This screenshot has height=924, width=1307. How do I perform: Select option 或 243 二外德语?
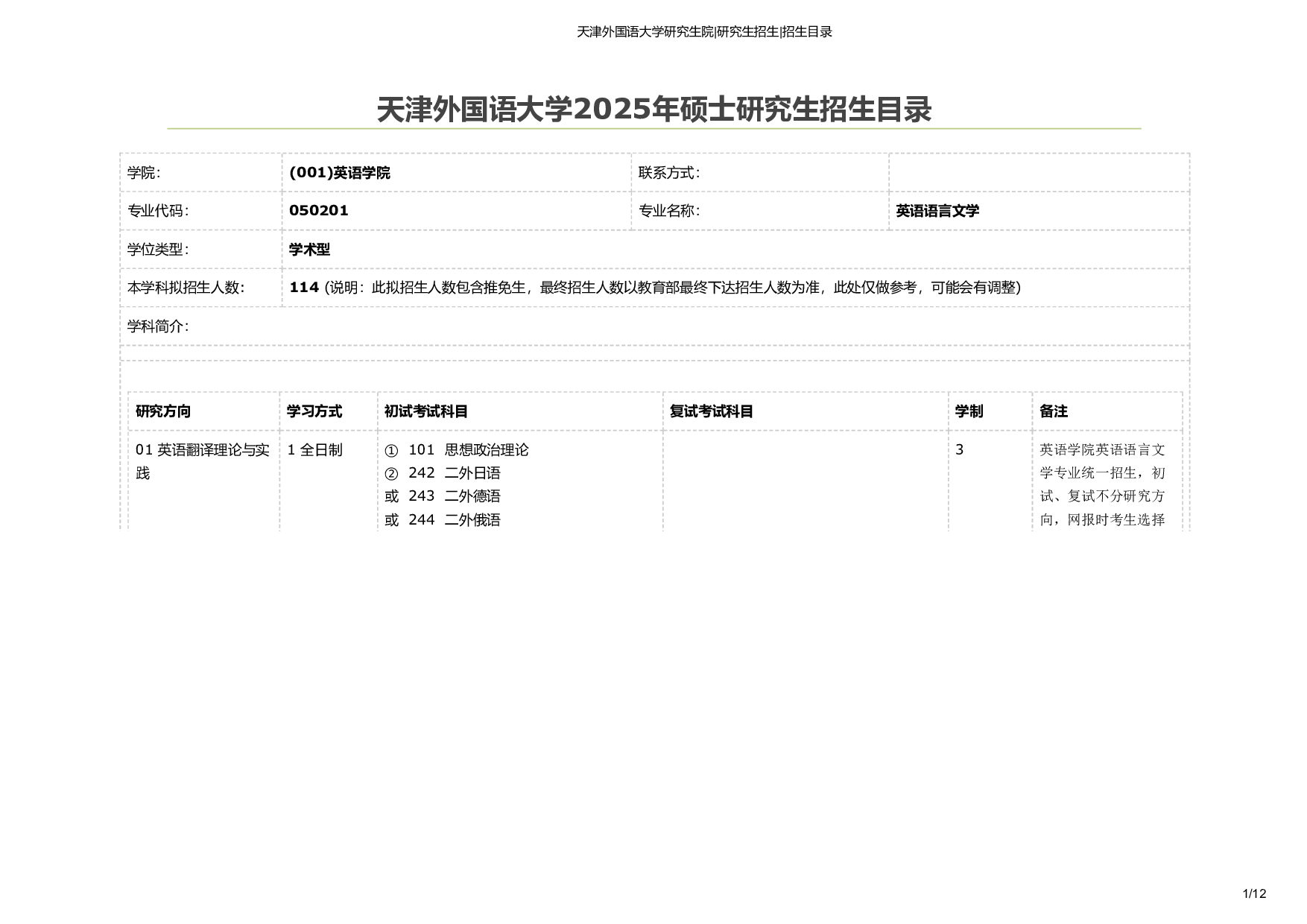click(x=443, y=496)
